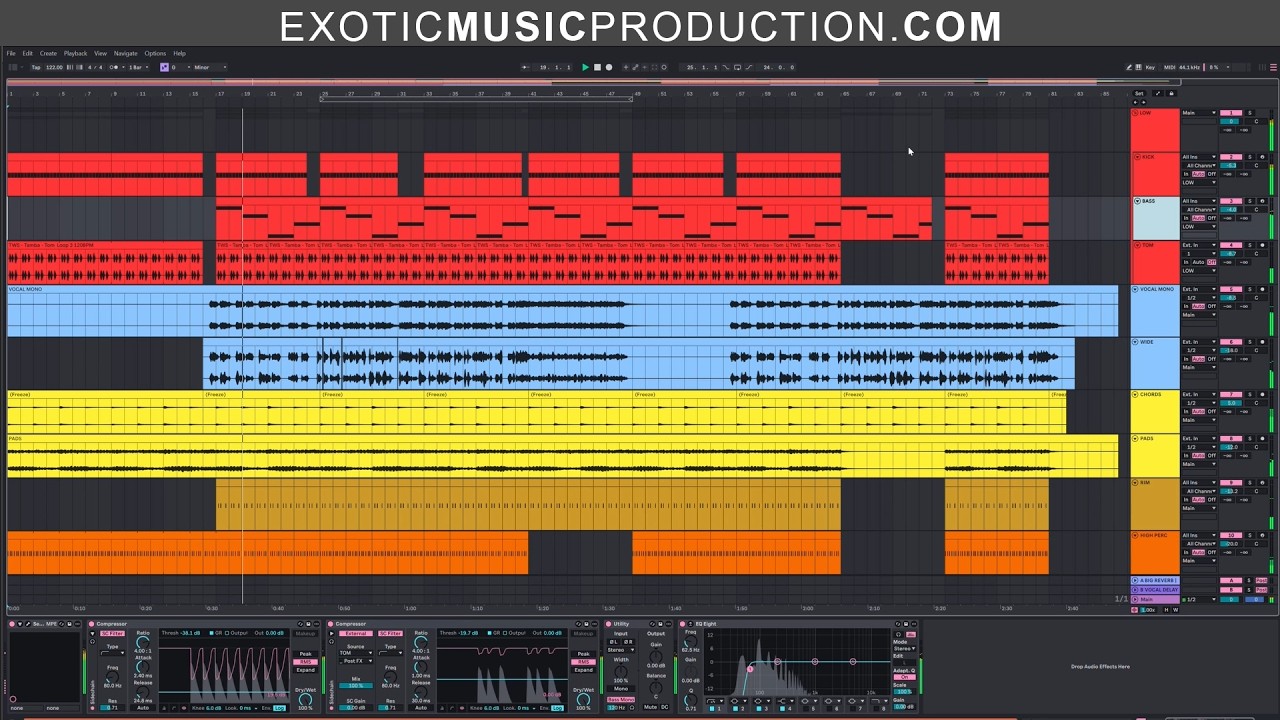Open the Help menu
This screenshot has height=720, width=1280.
[180, 53]
